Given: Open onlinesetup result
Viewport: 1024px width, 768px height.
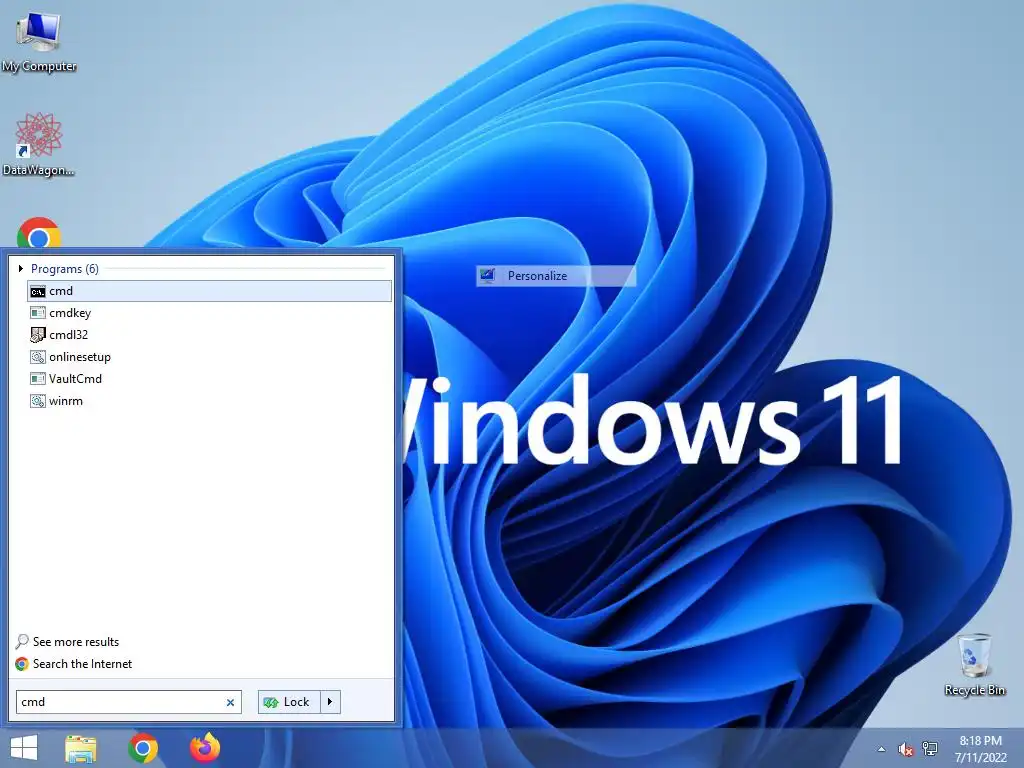Looking at the screenshot, I should [x=210, y=357].
